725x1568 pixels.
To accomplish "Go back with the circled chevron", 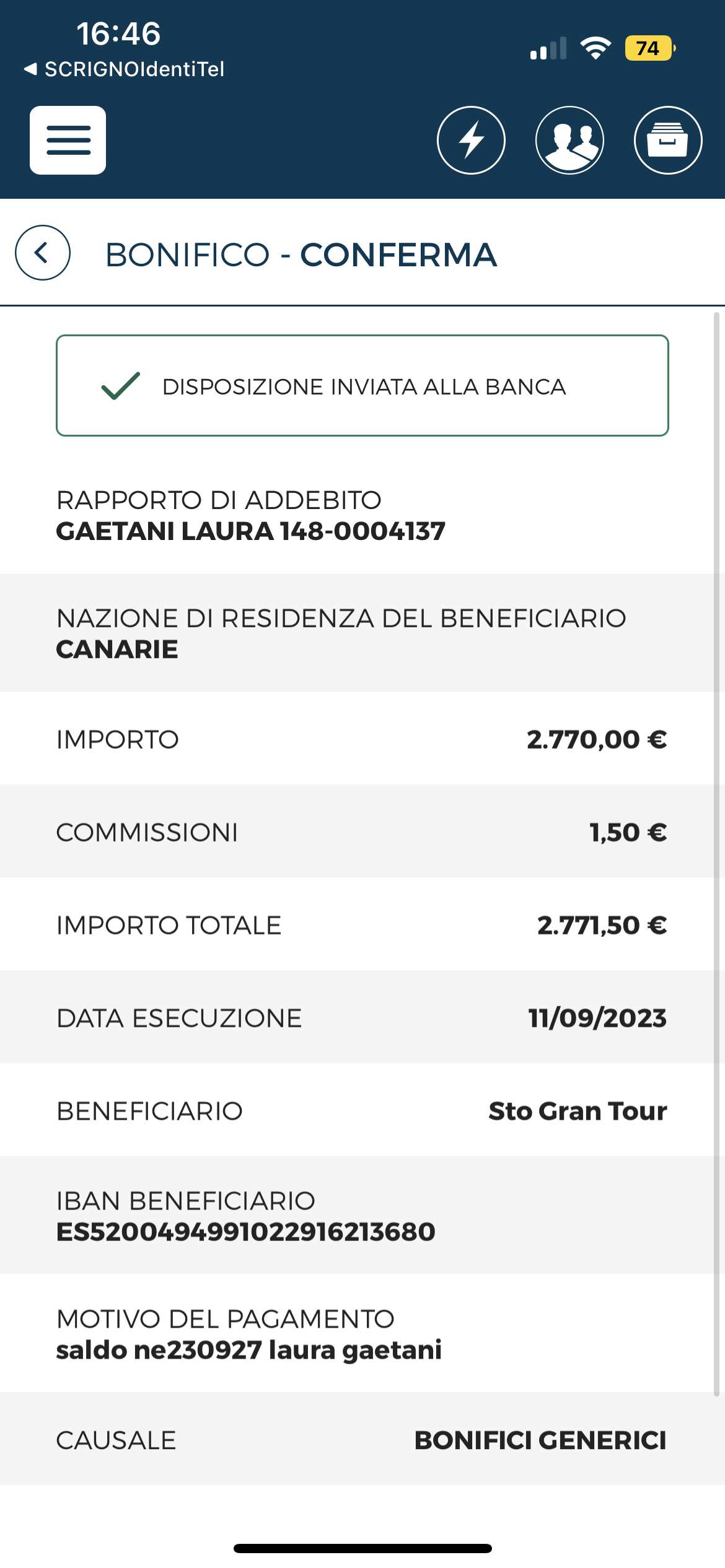I will pos(43,253).
